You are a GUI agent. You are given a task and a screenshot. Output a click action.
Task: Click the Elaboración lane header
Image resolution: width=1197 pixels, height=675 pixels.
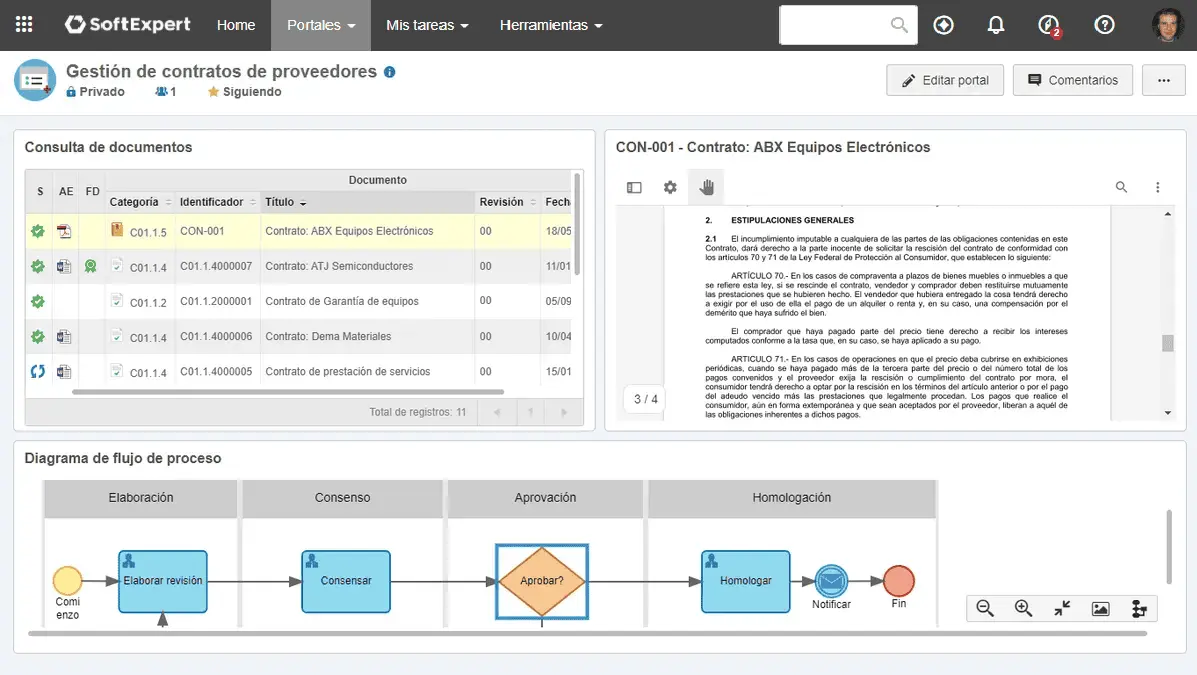(140, 498)
